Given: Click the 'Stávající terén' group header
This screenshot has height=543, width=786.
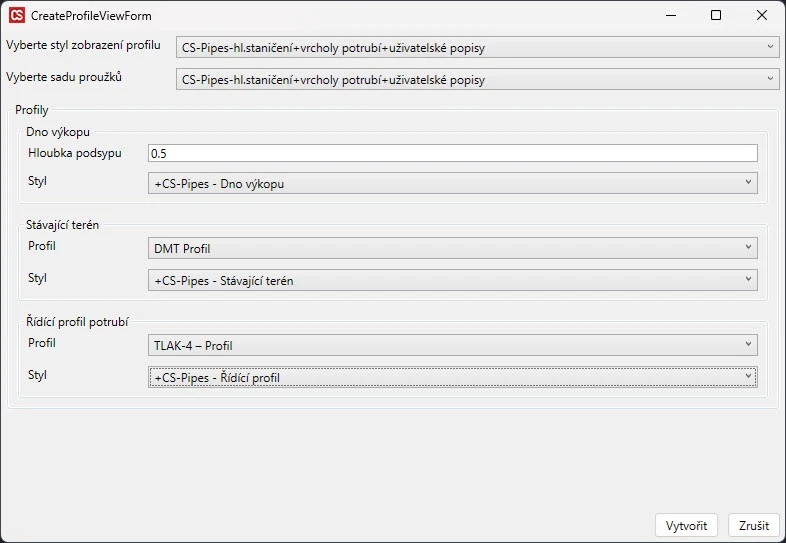Looking at the screenshot, I should 63,225.
